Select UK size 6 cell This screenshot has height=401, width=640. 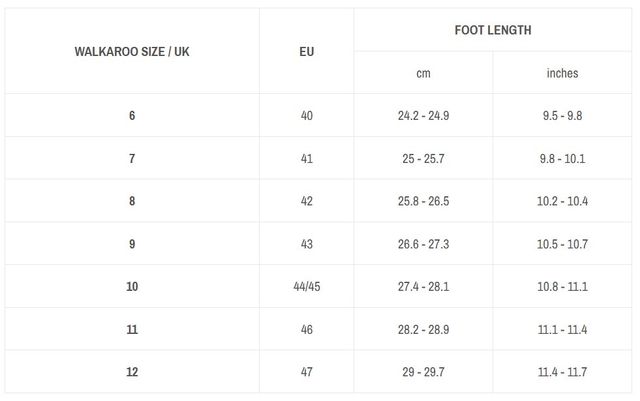(132, 116)
